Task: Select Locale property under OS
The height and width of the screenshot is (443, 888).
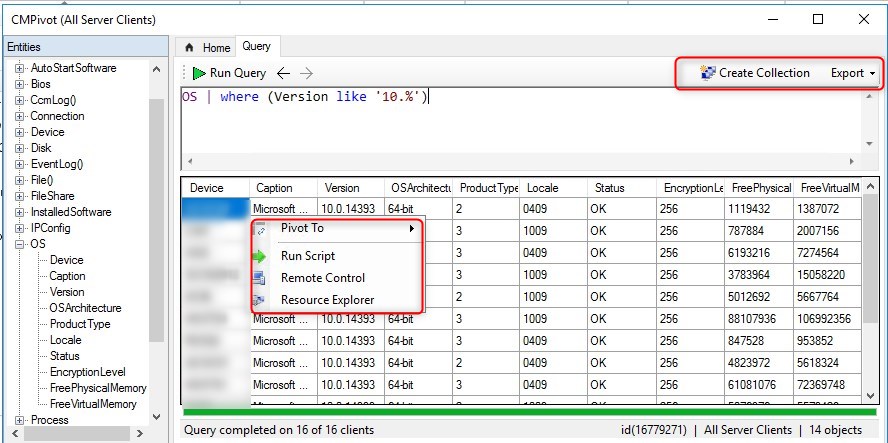Action: 66,340
